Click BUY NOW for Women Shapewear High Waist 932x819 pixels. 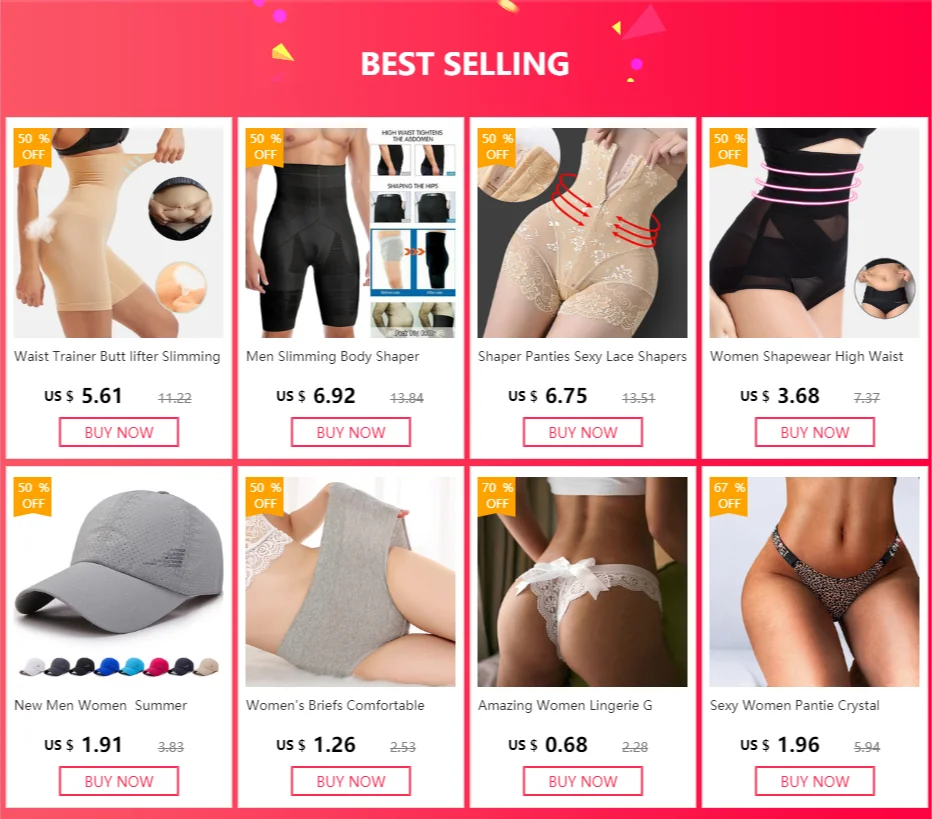[815, 432]
